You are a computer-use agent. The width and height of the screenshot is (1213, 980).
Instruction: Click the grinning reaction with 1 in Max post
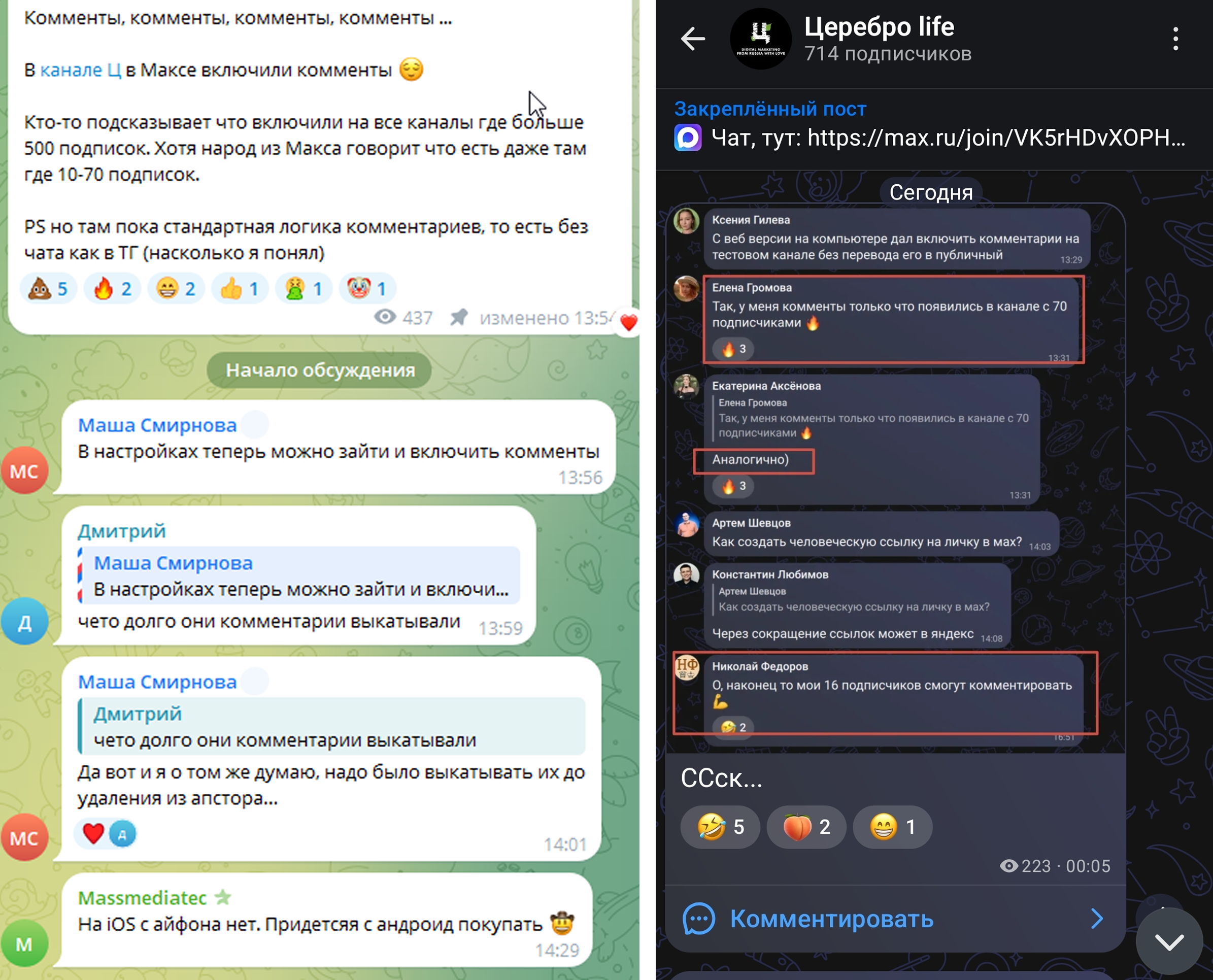892,827
